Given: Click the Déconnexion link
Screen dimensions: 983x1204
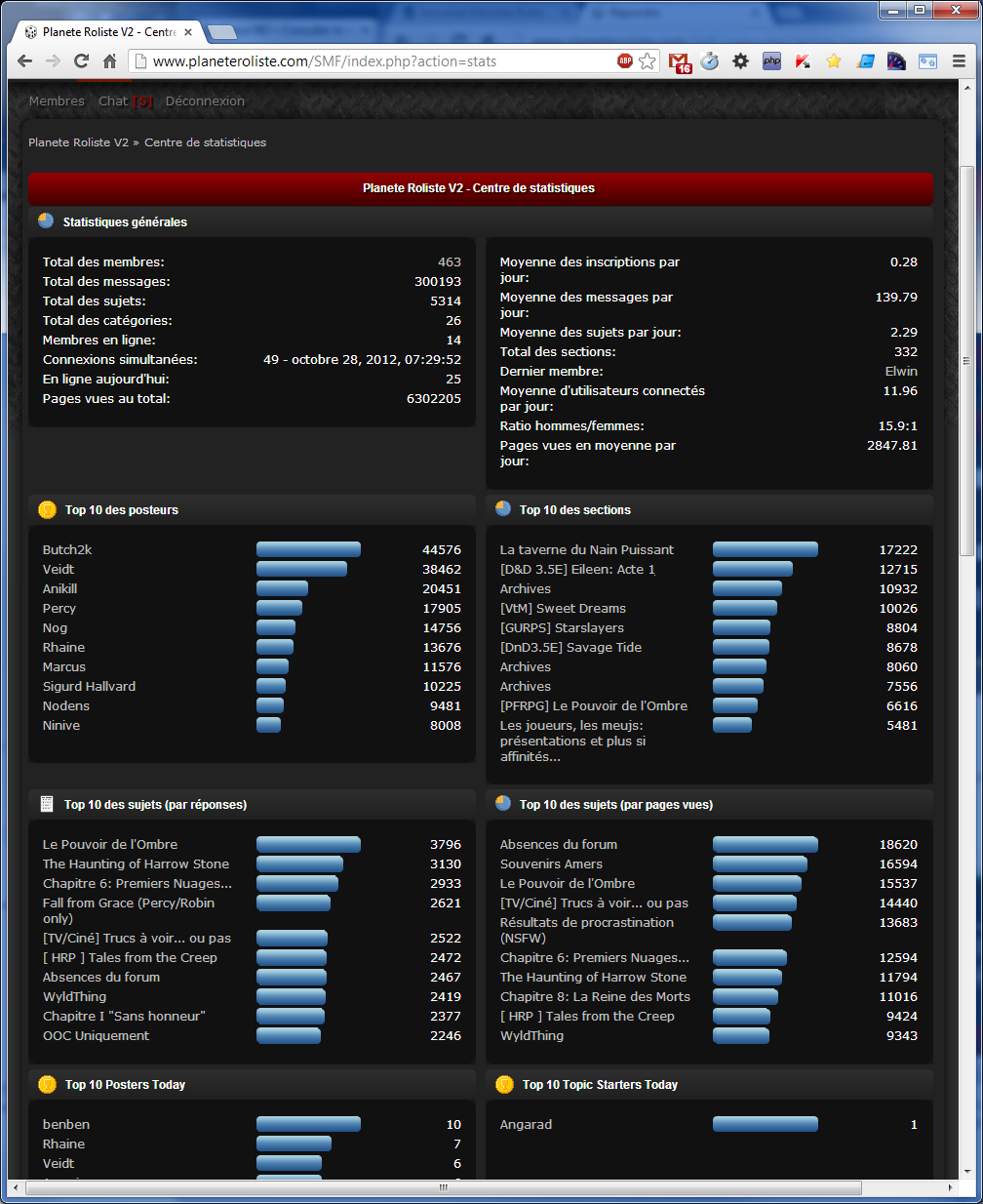Looking at the screenshot, I should coord(205,101).
